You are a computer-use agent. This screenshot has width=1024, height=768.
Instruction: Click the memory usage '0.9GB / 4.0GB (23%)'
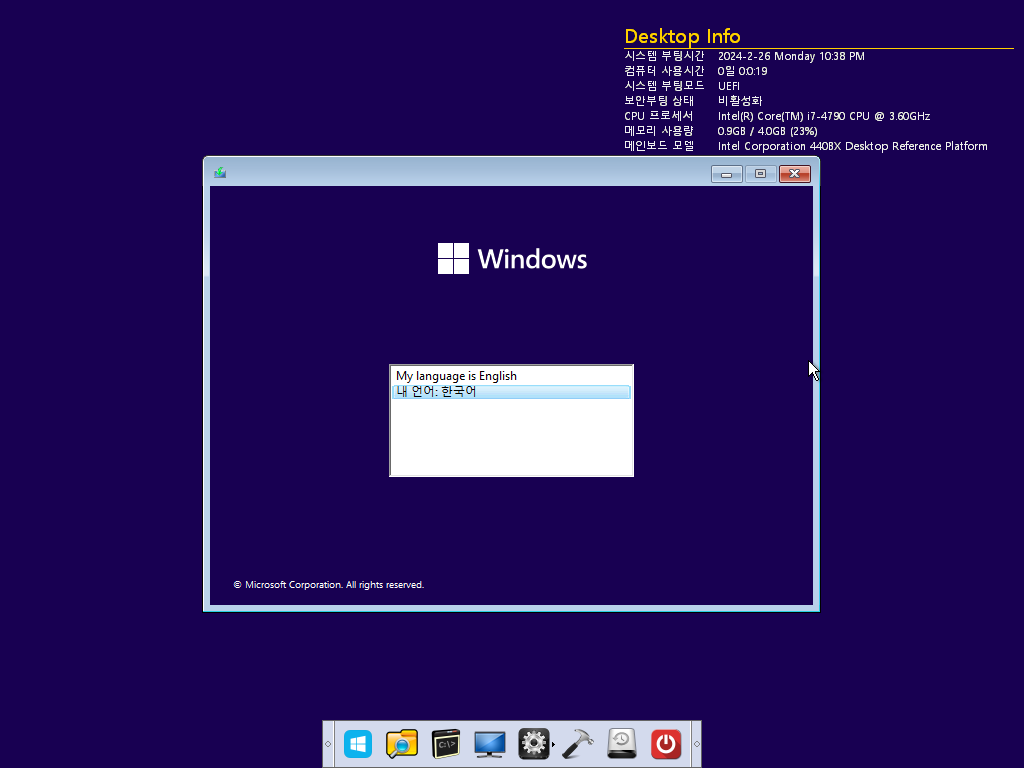767,131
